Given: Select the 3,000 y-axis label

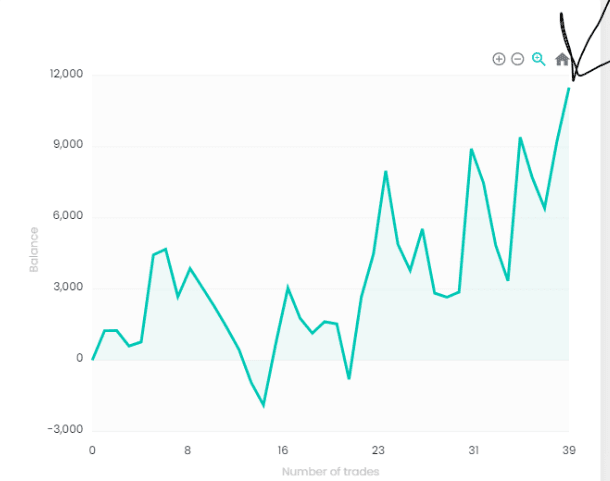Looking at the screenshot, I should tap(68, 287).
